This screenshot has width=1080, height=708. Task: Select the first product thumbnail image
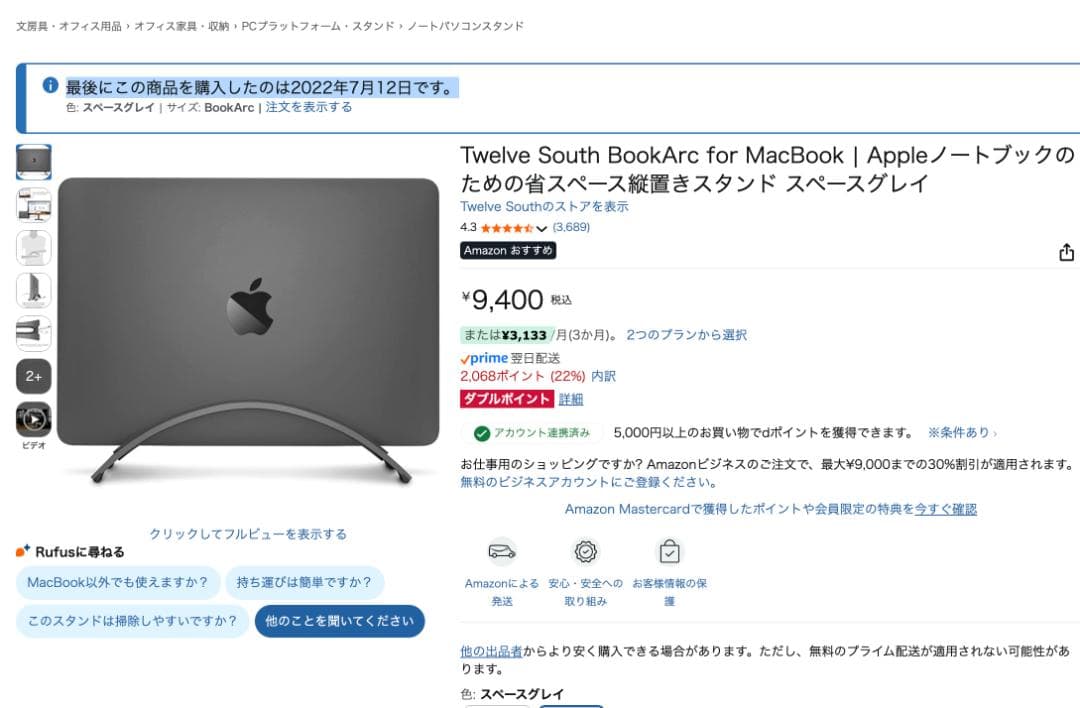[x=34, y=162]
